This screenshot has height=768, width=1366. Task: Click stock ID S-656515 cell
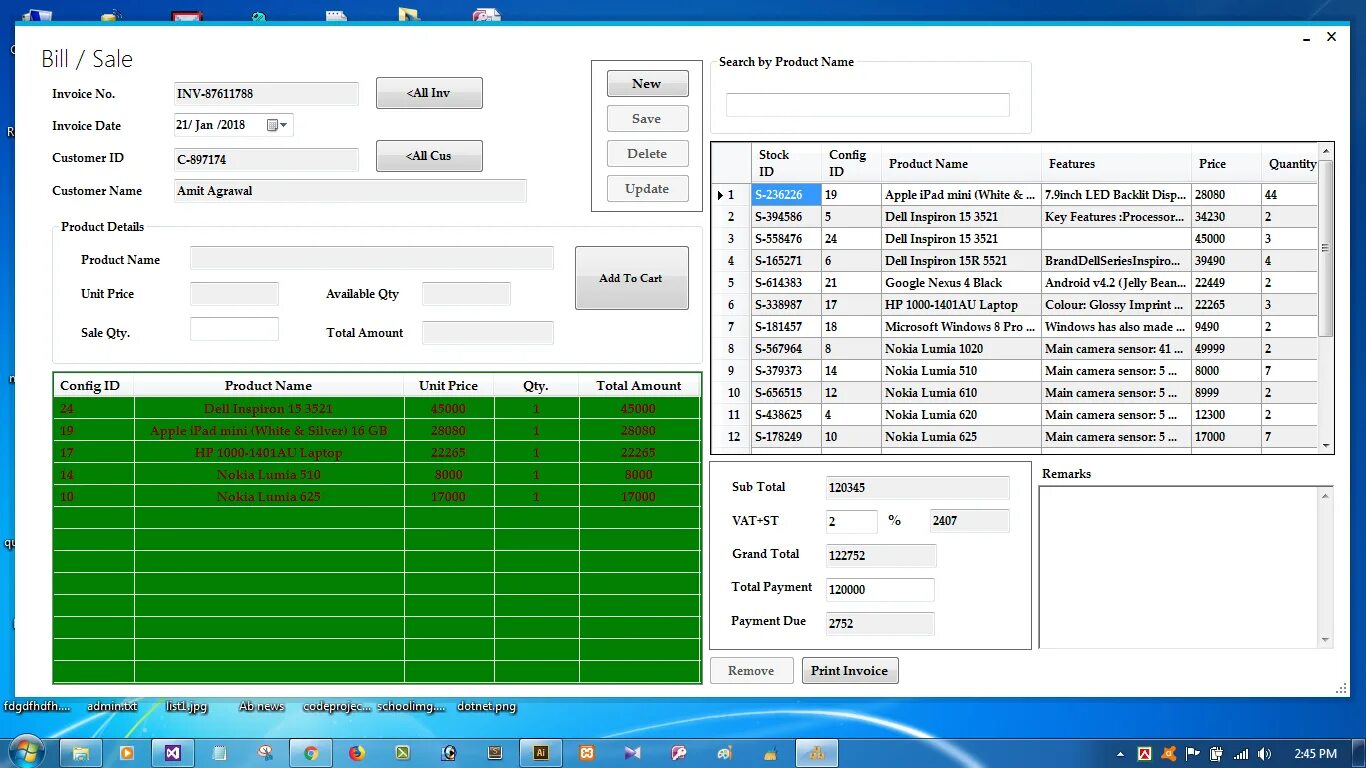(x=785, y=393)
